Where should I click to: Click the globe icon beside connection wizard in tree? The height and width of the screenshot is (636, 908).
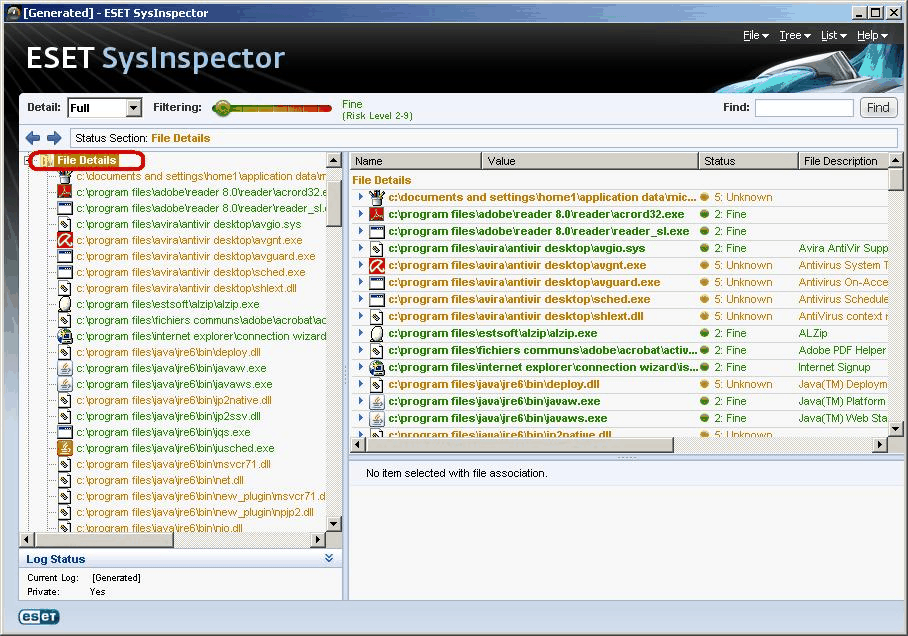(65, 336)
